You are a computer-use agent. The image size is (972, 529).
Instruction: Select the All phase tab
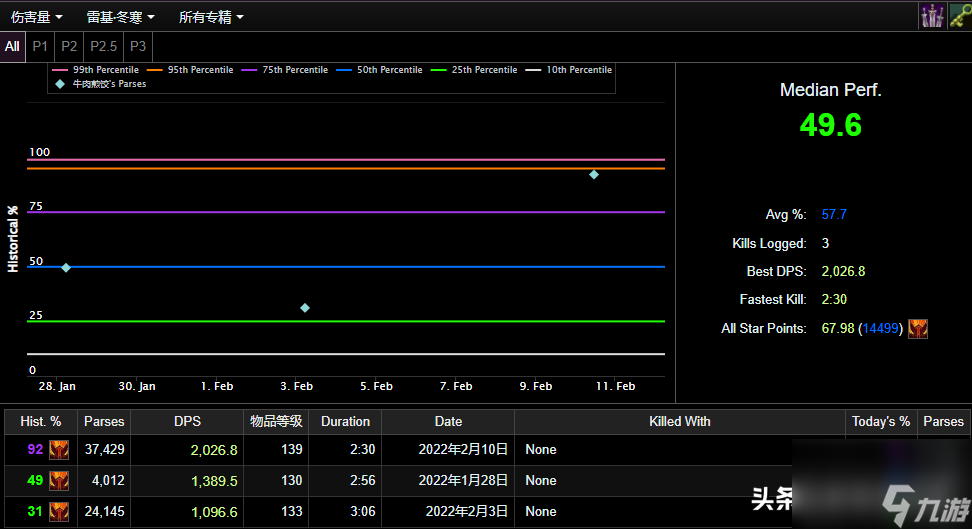coord(12,47)
